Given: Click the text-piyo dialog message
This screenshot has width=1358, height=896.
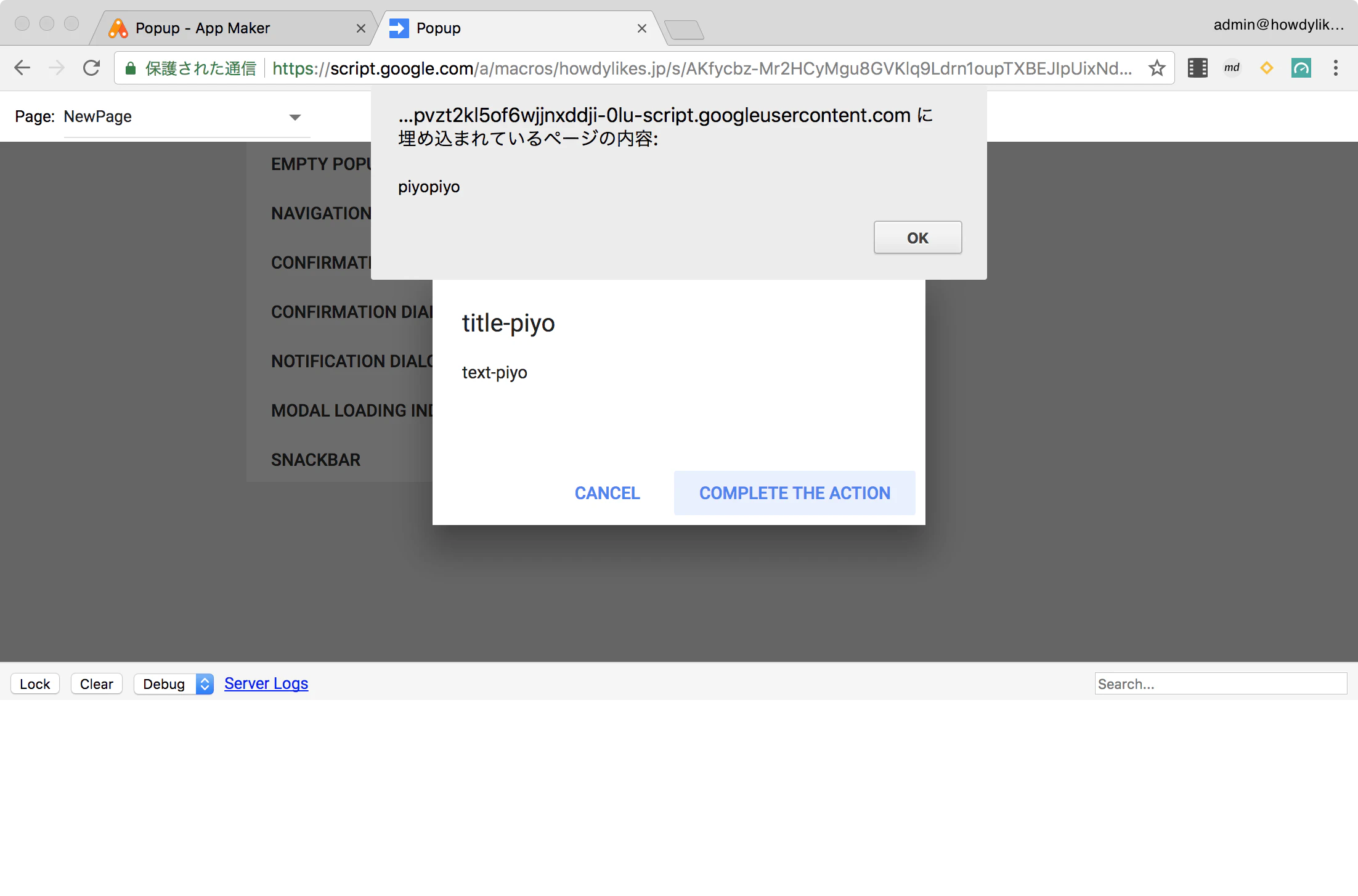Looking at the screenshot, I should pos(495,372).
